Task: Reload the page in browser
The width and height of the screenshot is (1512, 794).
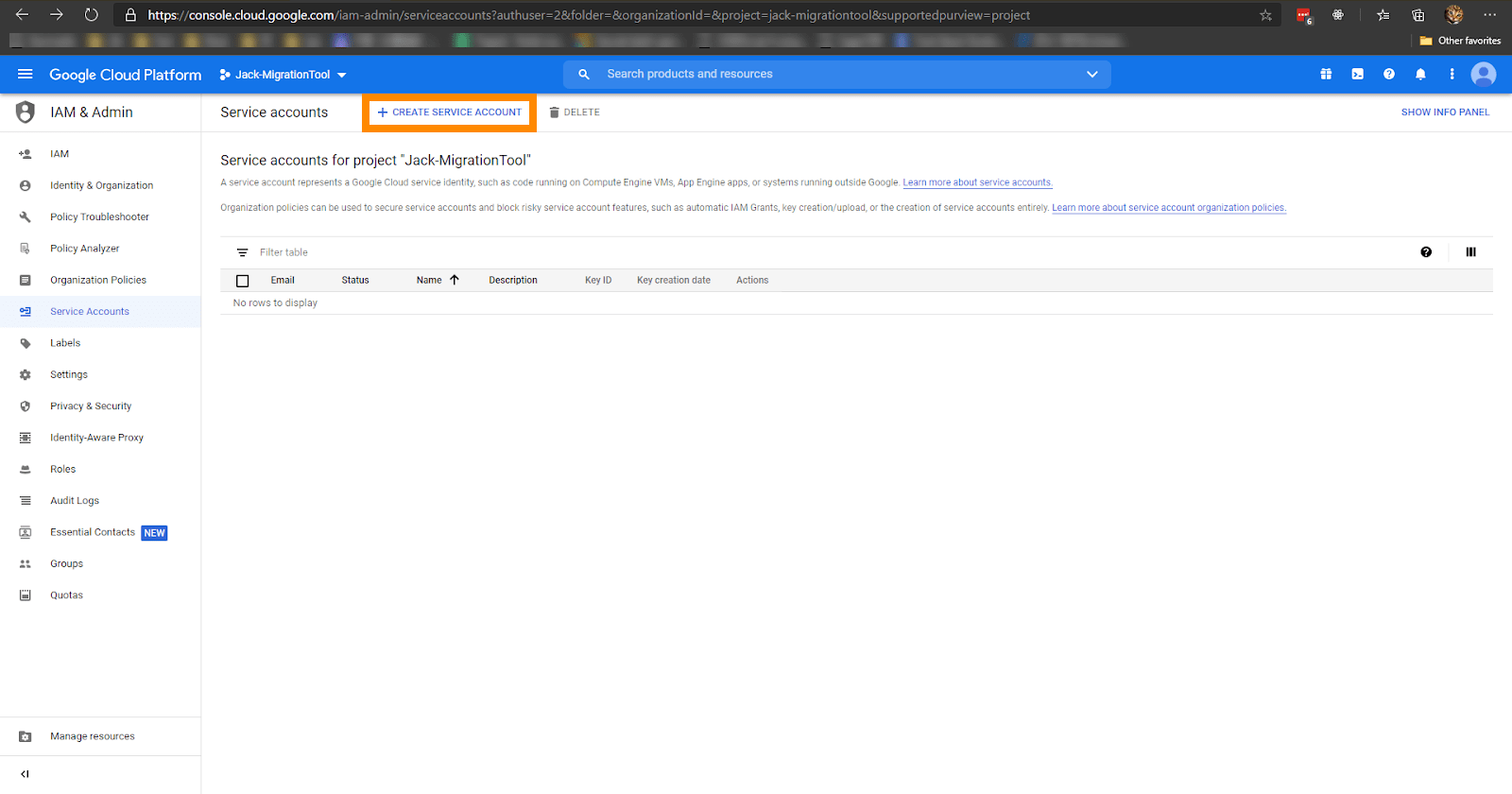Action: point(91,14)
